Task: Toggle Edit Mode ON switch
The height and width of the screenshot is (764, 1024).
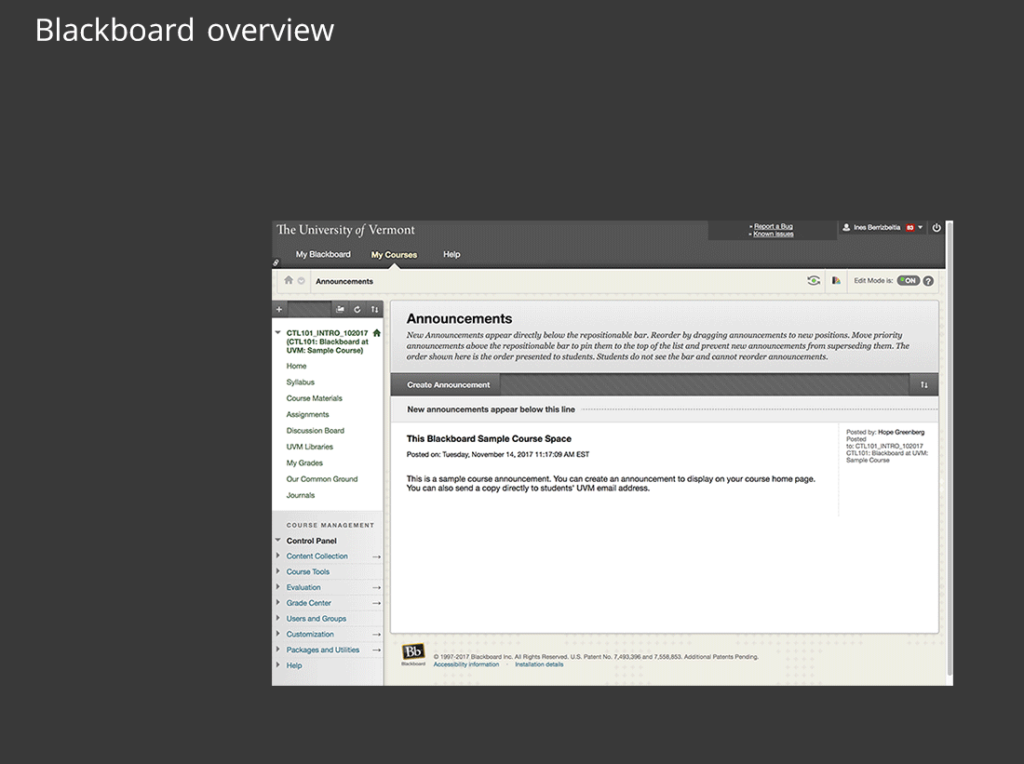Action: 908,281
